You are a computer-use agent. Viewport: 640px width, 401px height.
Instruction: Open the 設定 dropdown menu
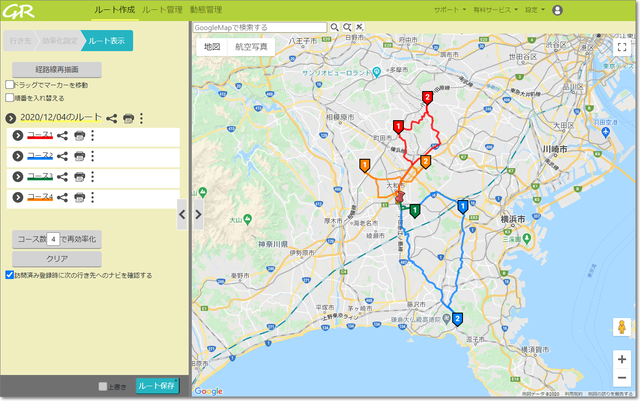(x=534, y=10)
